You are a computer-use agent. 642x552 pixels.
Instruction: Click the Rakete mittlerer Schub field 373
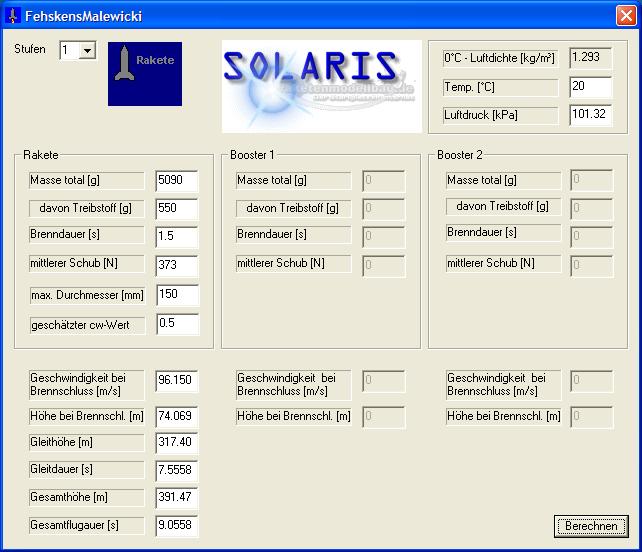[x=177, y=265]
